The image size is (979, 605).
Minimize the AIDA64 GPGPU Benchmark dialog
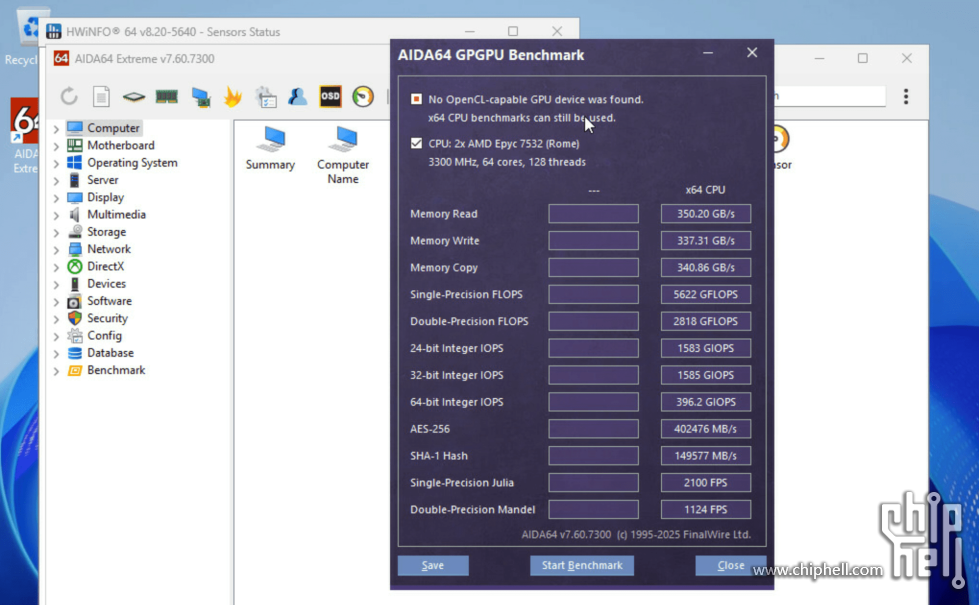(x=708, y=54)
